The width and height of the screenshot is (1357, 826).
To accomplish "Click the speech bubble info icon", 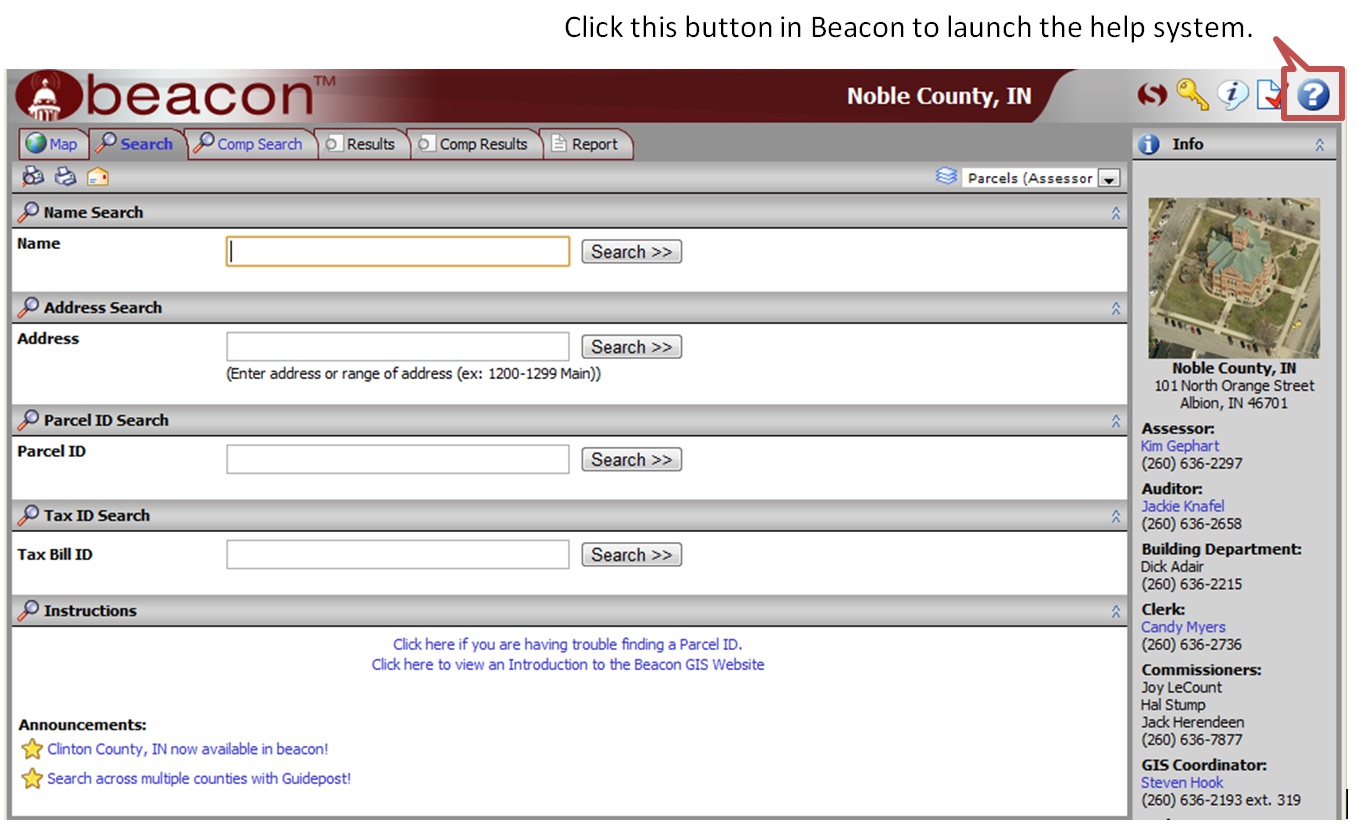I will tap(1232, 95).
